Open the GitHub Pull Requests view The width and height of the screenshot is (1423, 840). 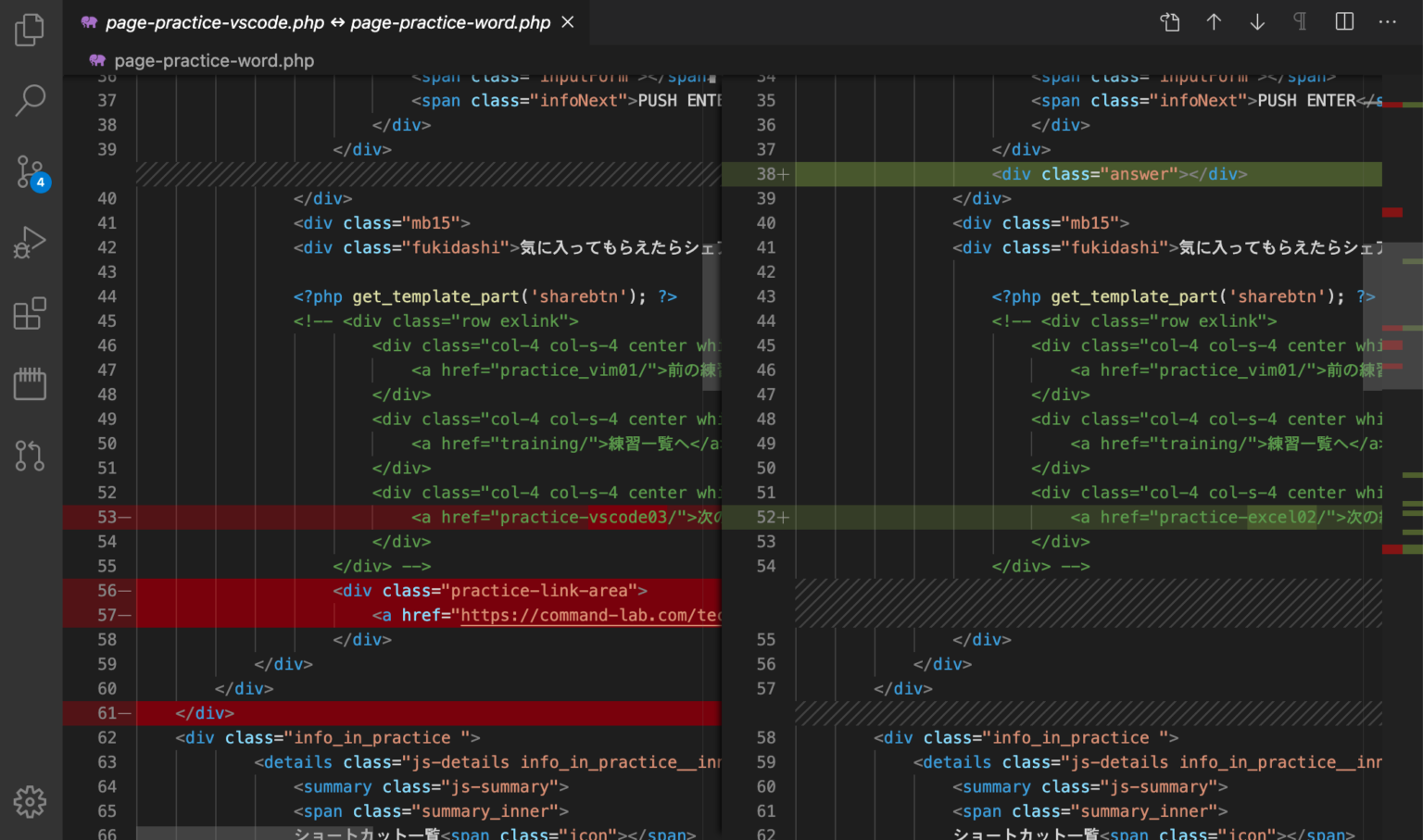click(30, 456)
